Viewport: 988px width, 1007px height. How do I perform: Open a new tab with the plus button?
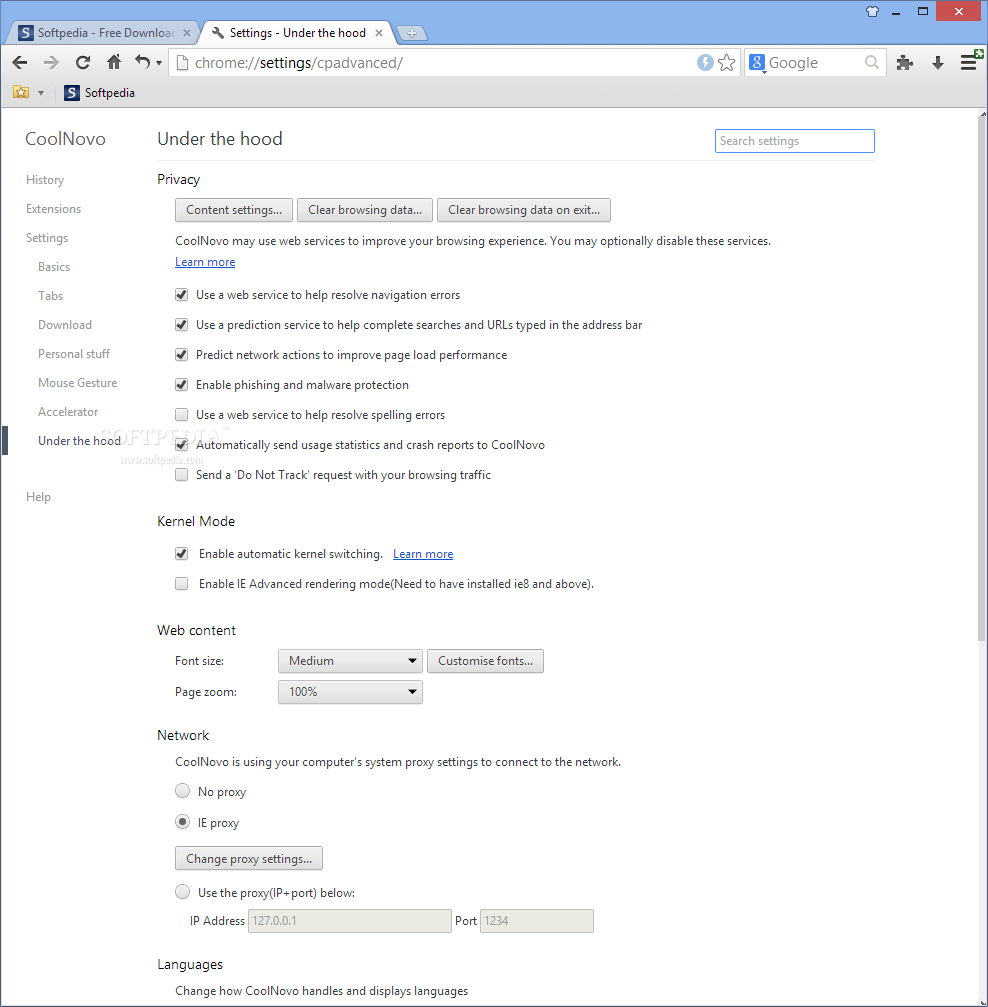tap(412, 33)
